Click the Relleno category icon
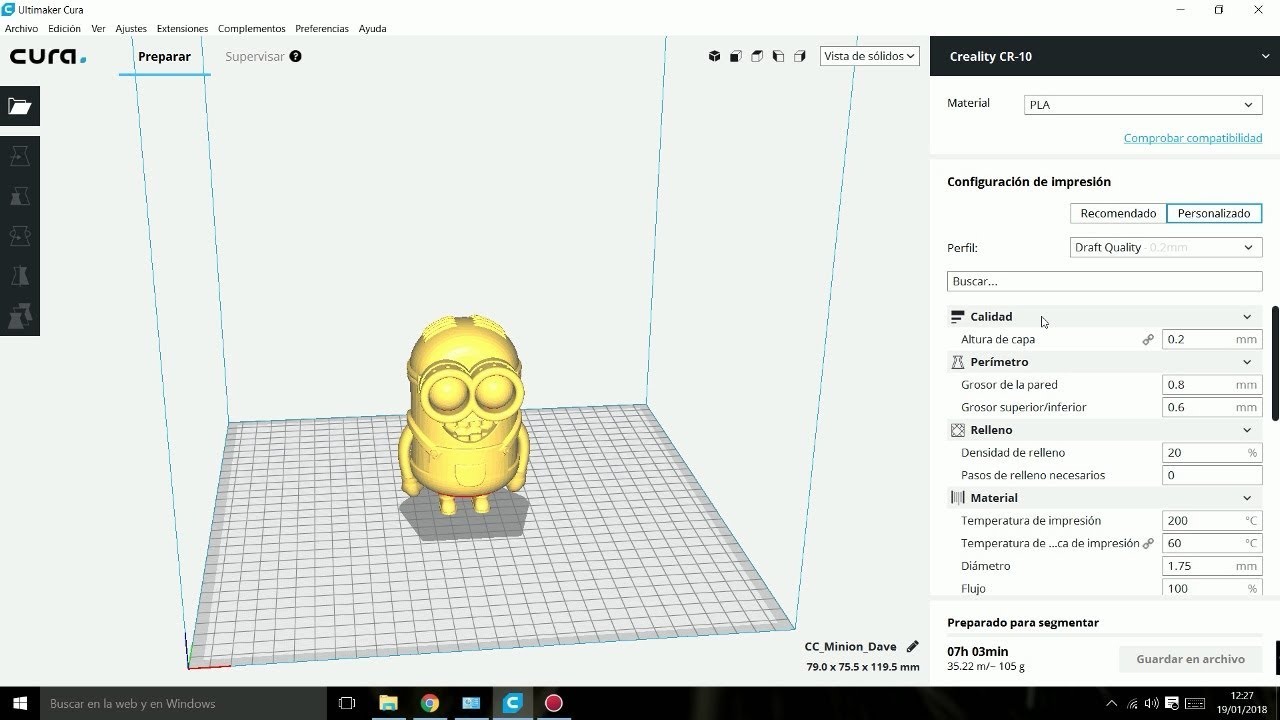1280x720 pixels. coord(957,430)
